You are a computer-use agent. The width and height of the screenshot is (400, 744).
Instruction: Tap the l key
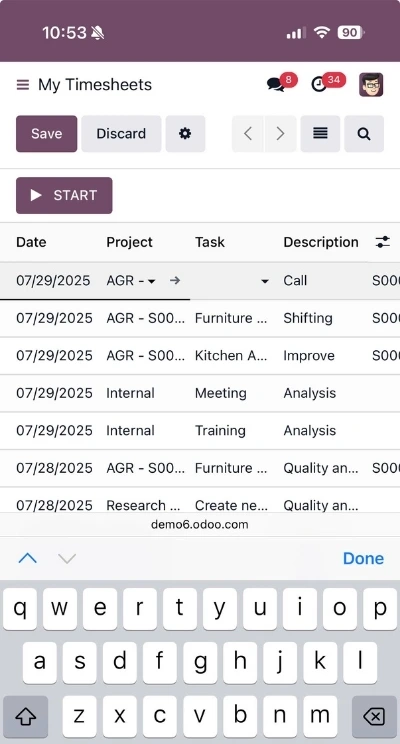[x=360, y=662]
